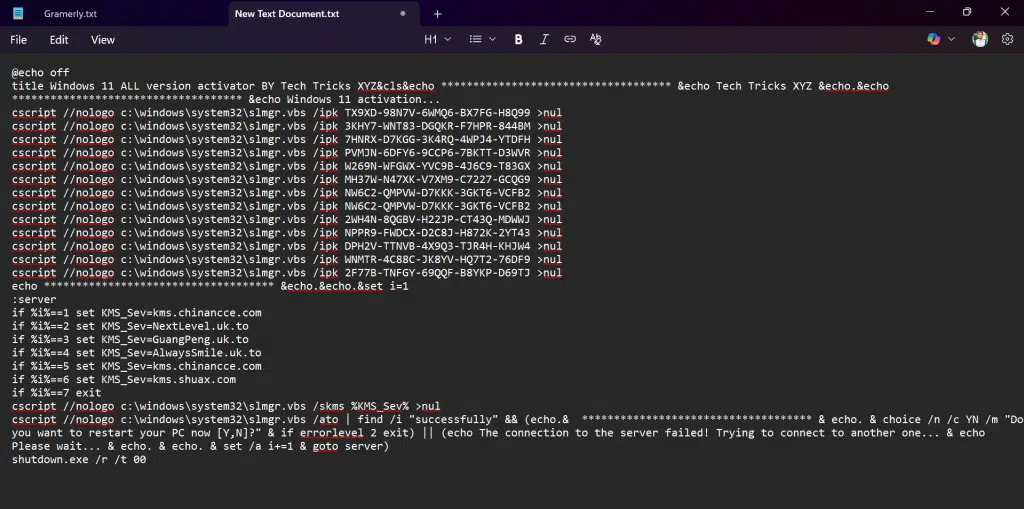The image size is (1024, 509).
Task: Open the File menu
Action: tap(18, 40)
